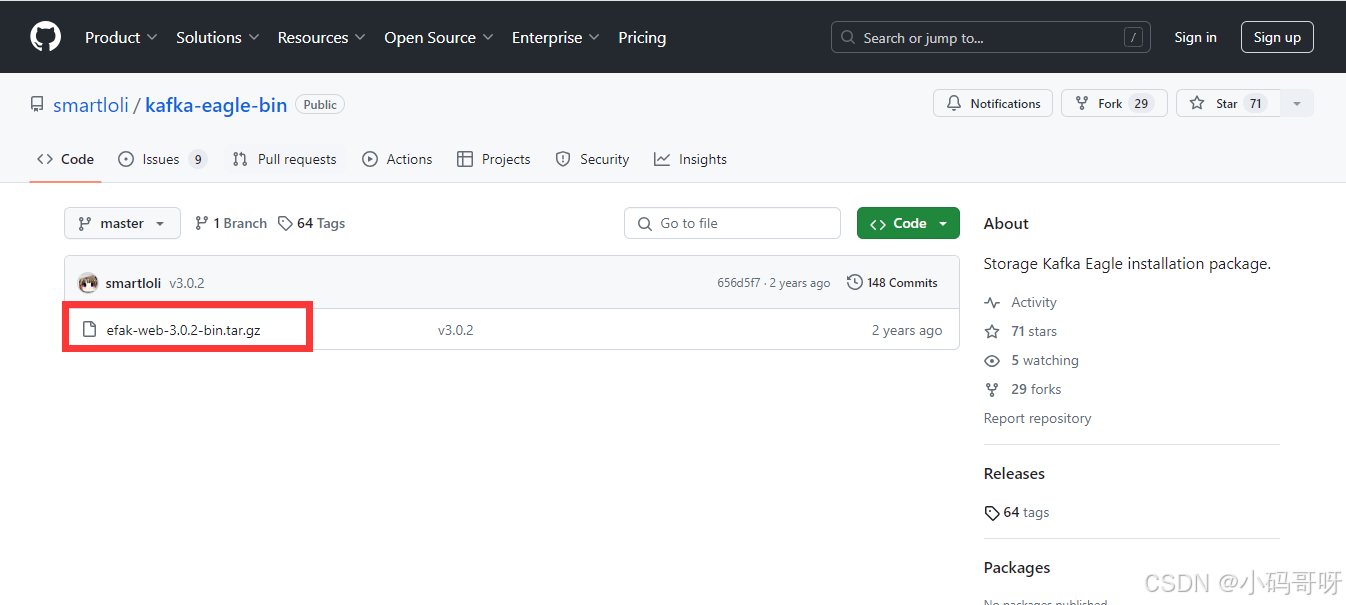Open the smartloli owner profile link
1346x605 pixels.
pyautogui.click(x=91, y=104)
